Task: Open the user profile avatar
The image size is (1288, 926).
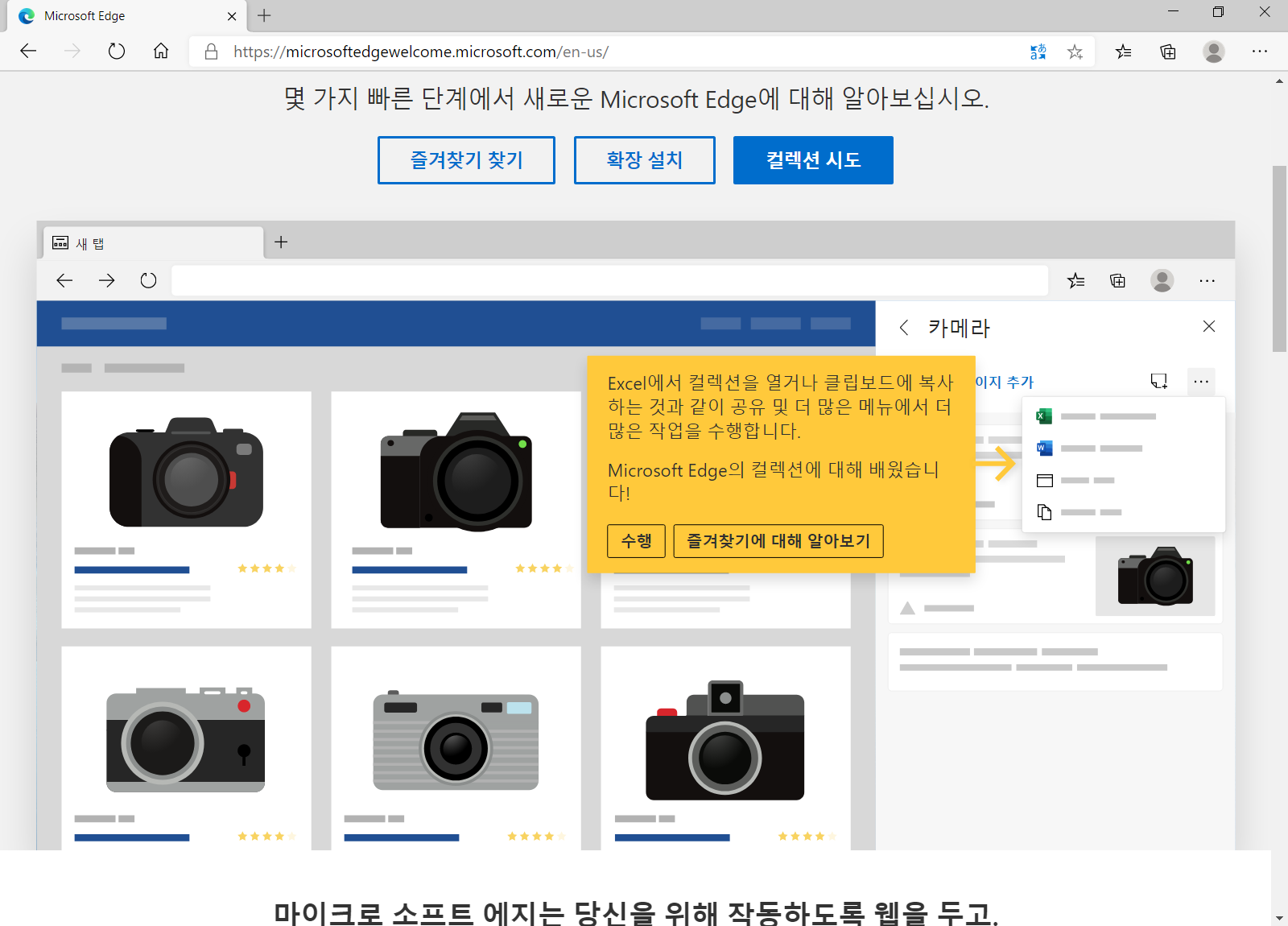Action: coord(1214,52)
